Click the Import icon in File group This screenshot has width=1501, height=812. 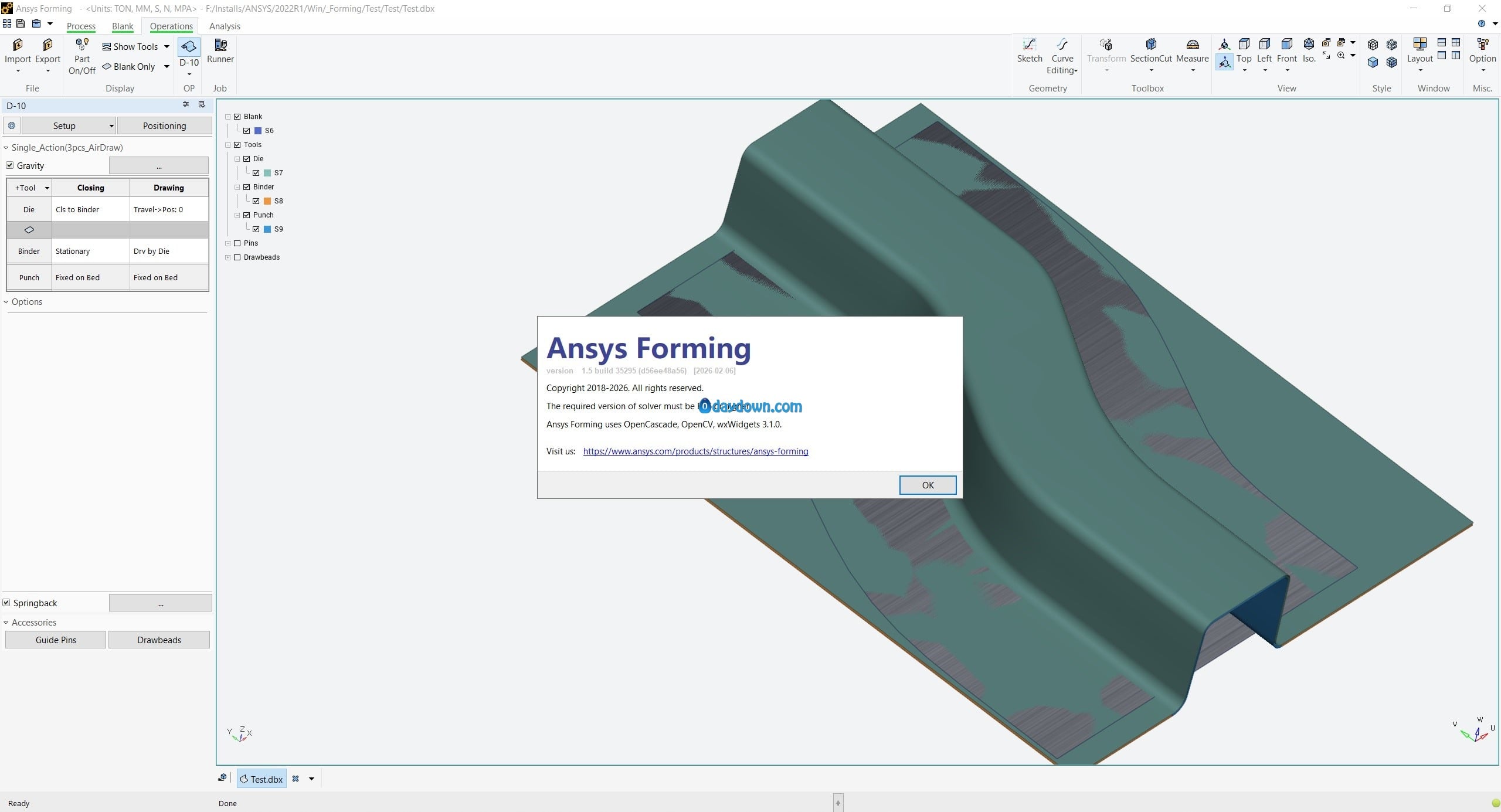pos(18,45)
